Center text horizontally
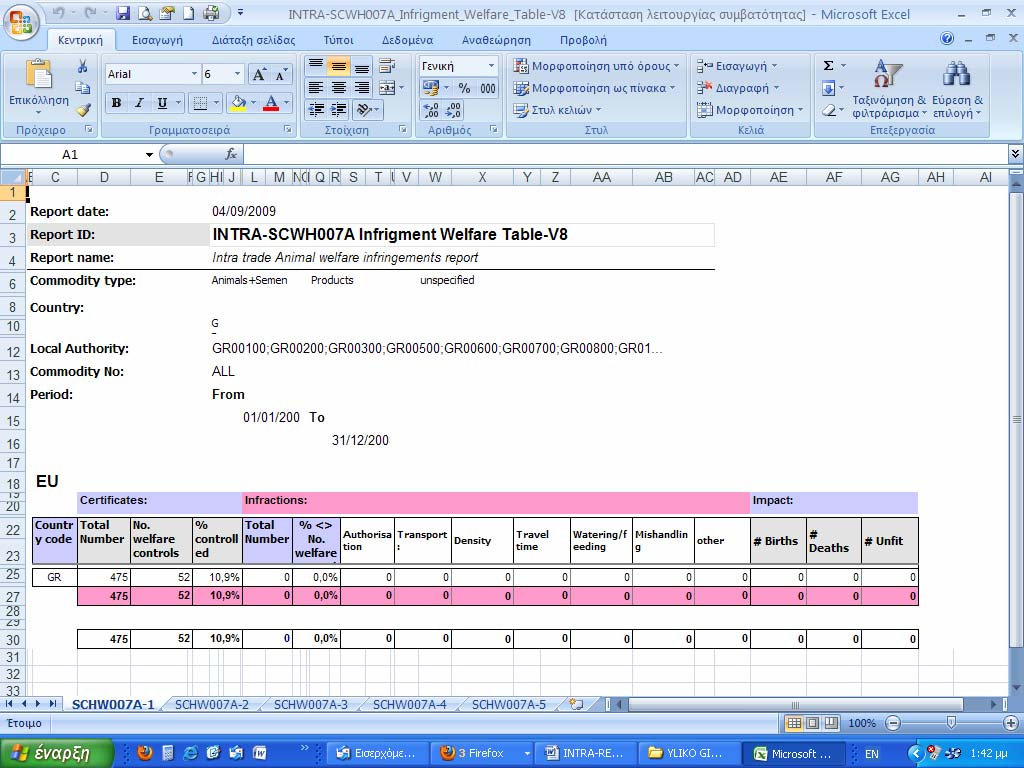The image size is (1024, 768). (338, 88)
